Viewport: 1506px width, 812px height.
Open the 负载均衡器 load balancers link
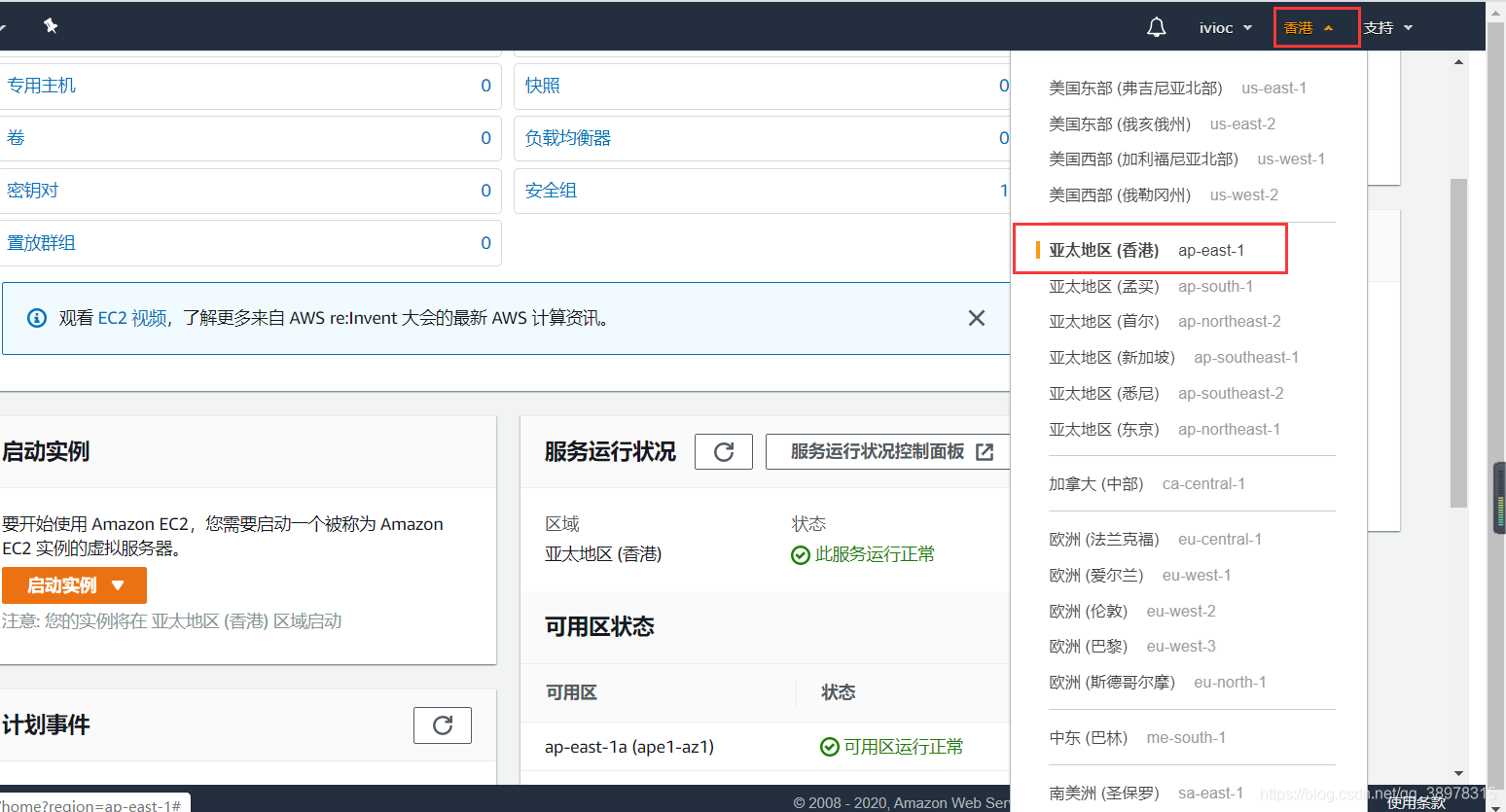[568, 138]
